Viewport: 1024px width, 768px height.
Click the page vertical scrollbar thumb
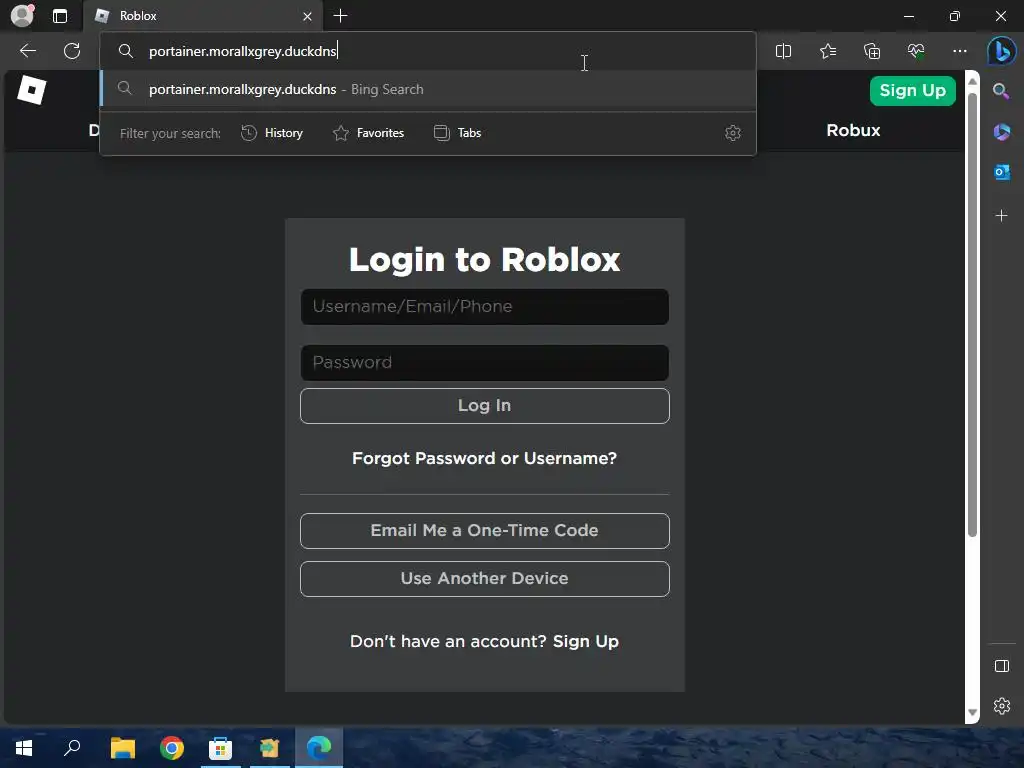pos(972,315)
